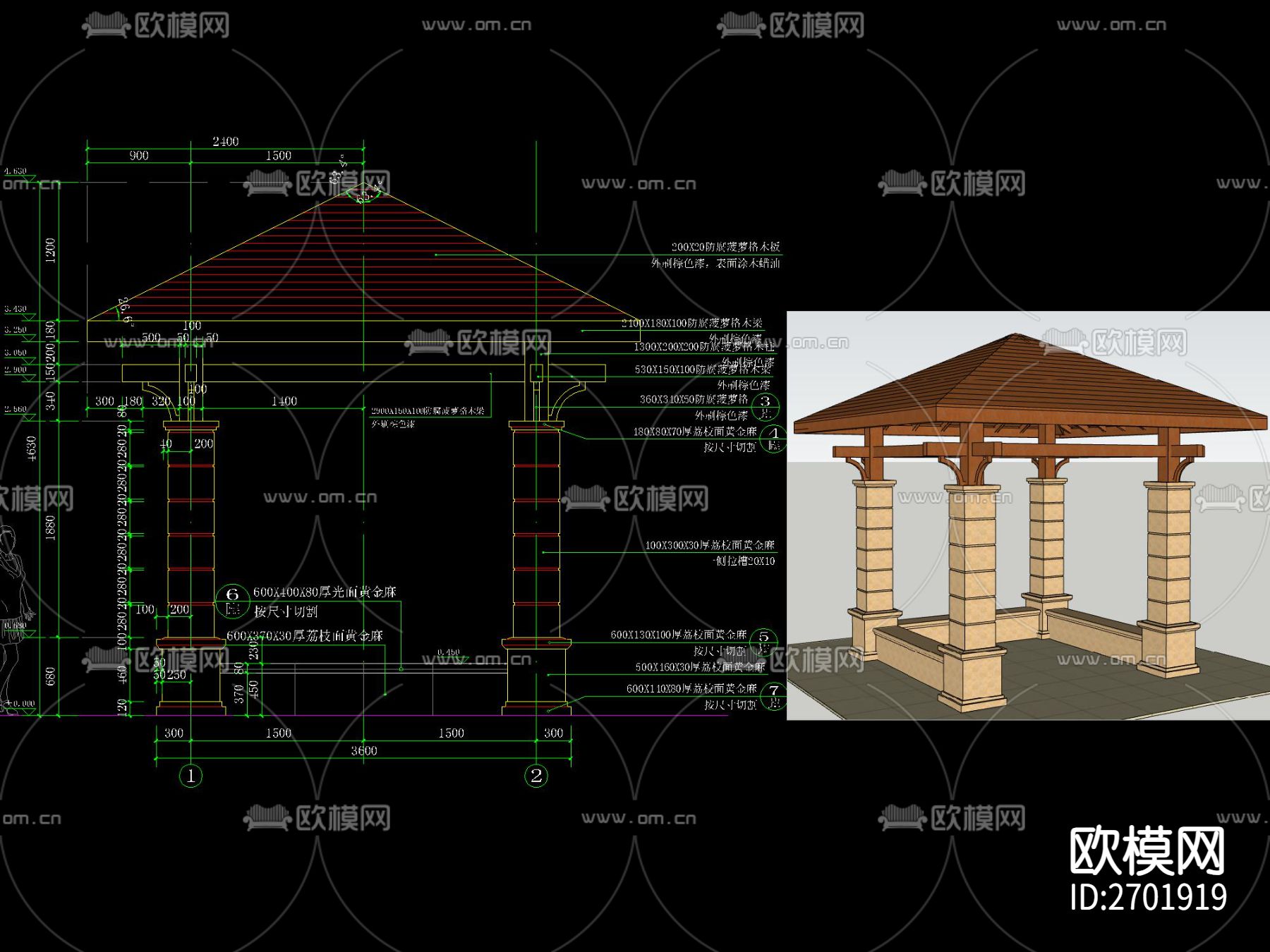Select the 1400 dimension text
The image size is (1270, 952).
pos(284,401)
